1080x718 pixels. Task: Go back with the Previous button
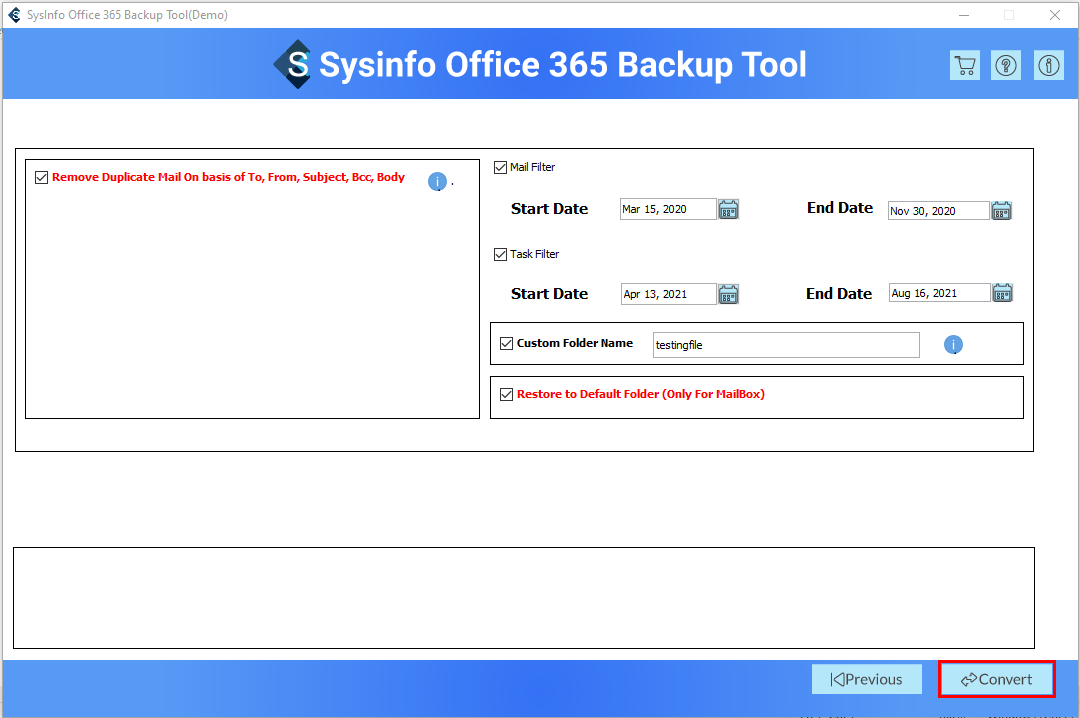866,679
